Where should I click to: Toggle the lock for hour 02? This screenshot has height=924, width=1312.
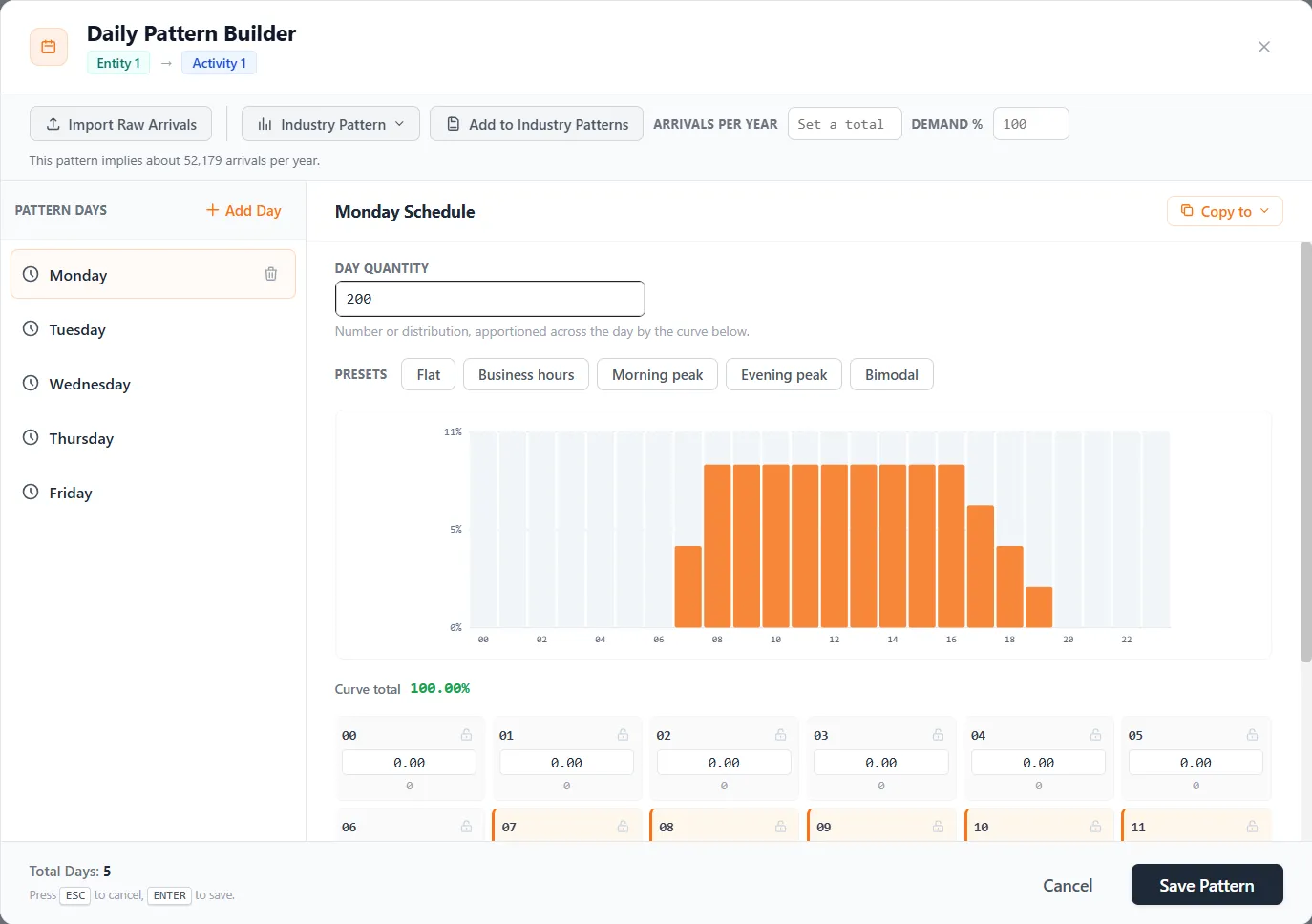tap(780, 735)
